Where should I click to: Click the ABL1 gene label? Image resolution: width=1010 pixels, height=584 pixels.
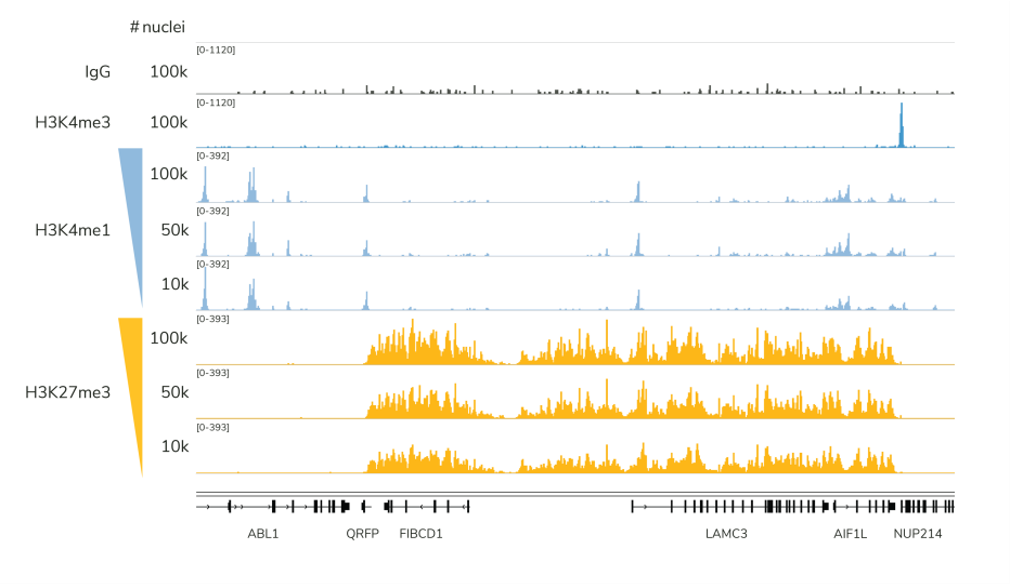tap(263, 534)
